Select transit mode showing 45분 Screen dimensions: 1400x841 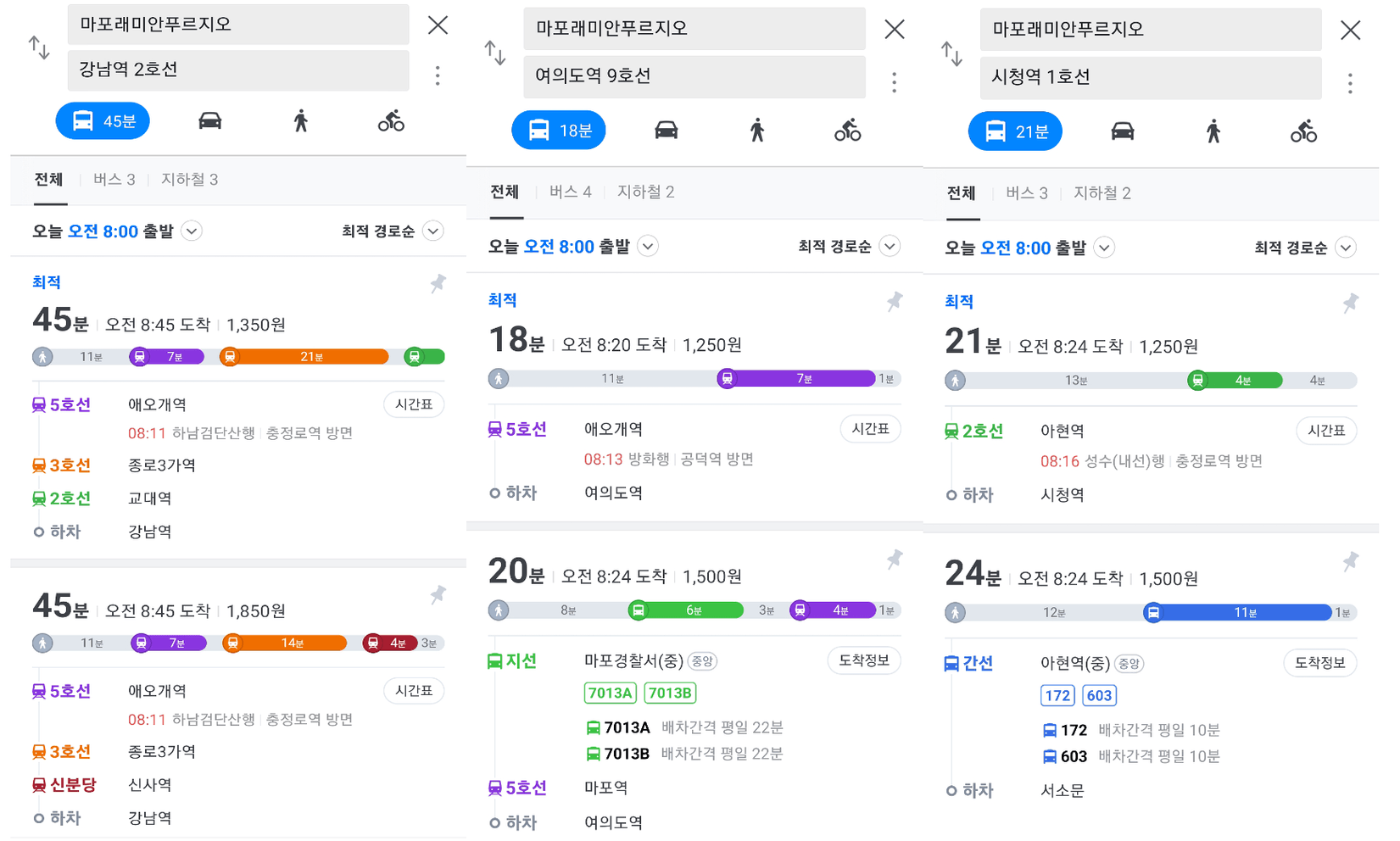103,121
